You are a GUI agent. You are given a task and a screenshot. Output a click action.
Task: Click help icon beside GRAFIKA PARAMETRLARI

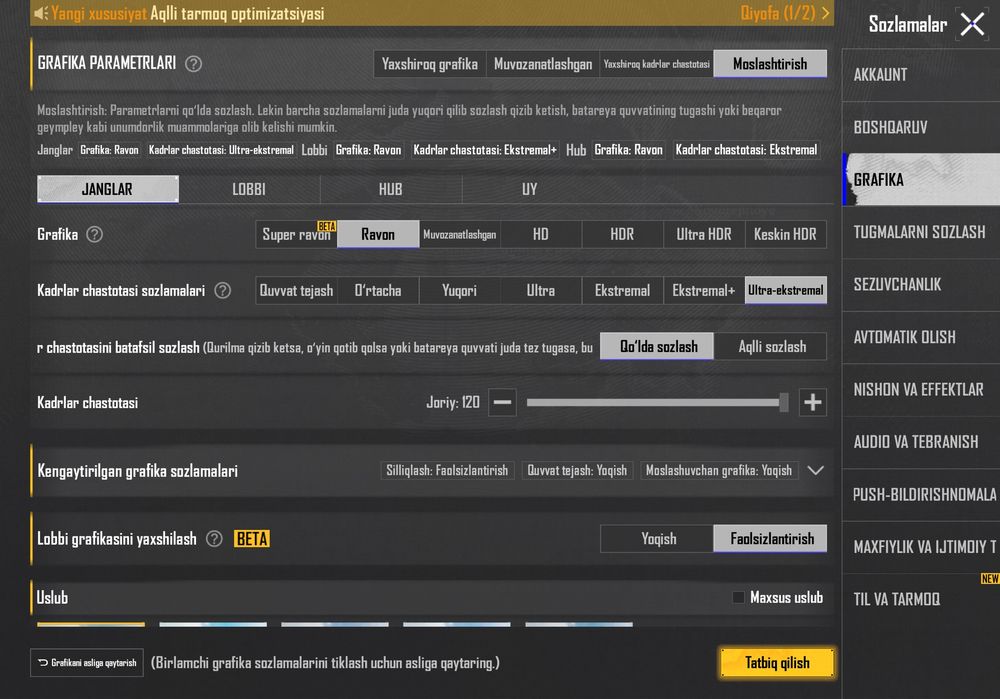[x=193, y=64]
